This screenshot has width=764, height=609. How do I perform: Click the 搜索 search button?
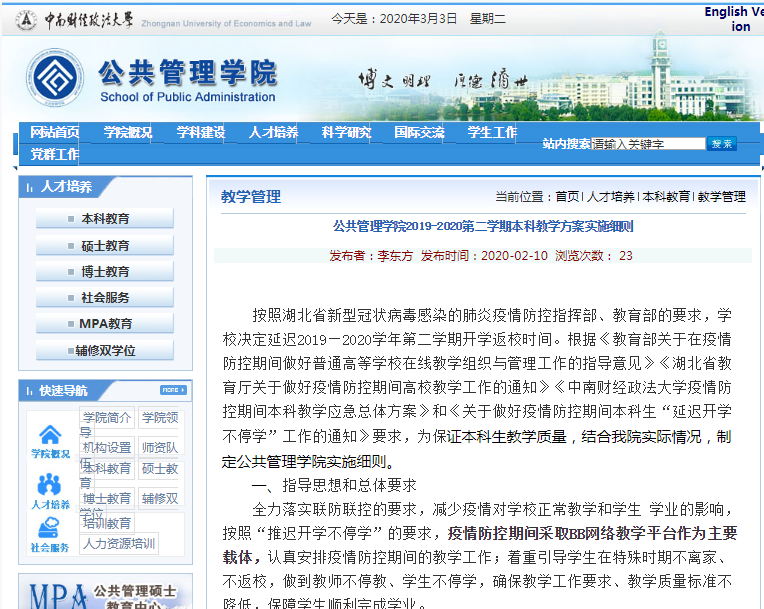pos(722,144)
